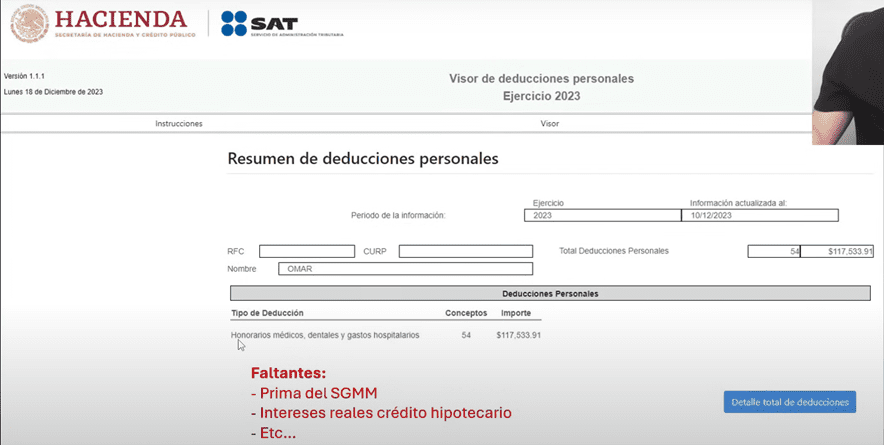The height and width of the screenshot is (445, 884).
Task: Select the Honorarios médicos, dentales row
Action: point(325,335)
